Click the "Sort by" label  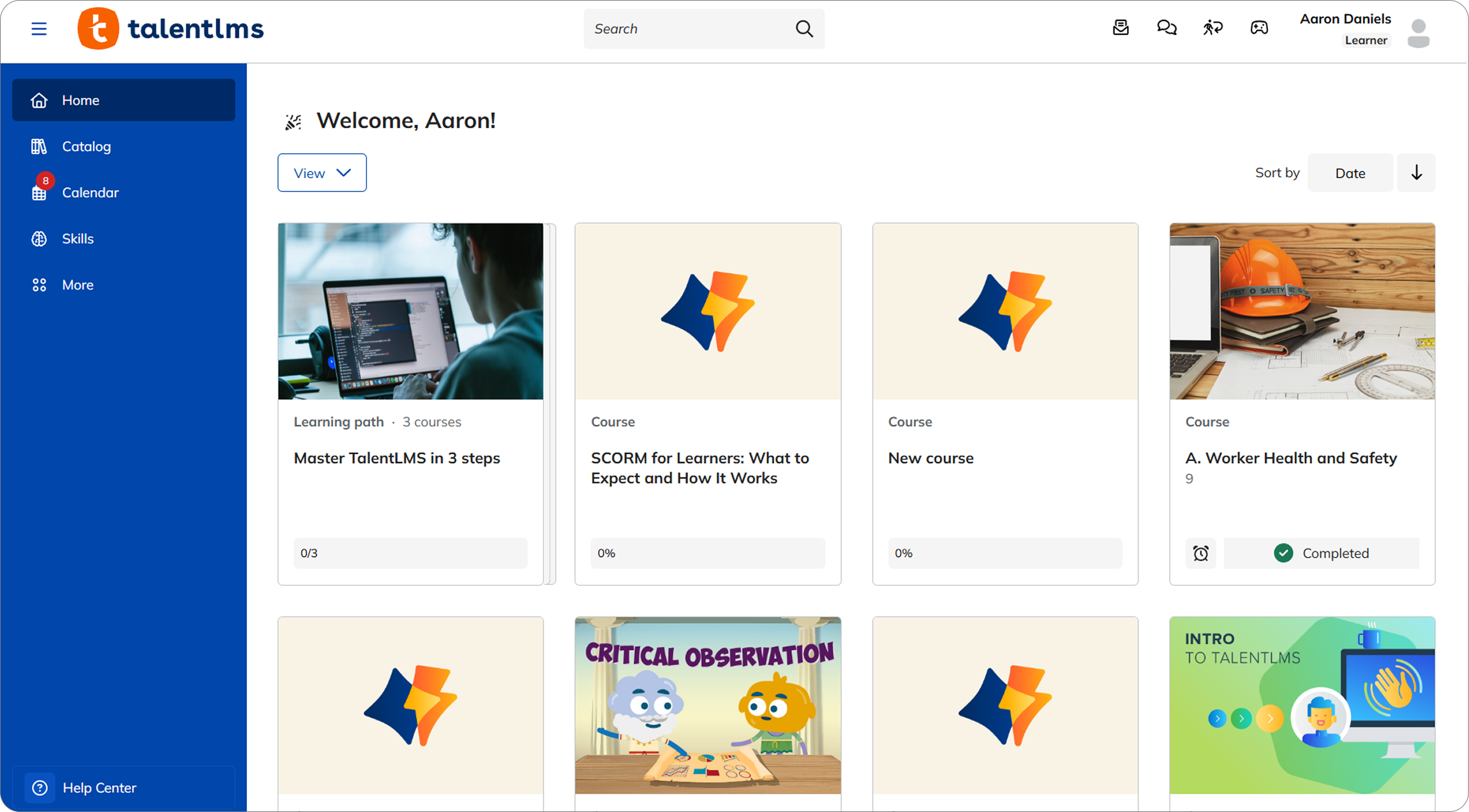pos(1277,173)
